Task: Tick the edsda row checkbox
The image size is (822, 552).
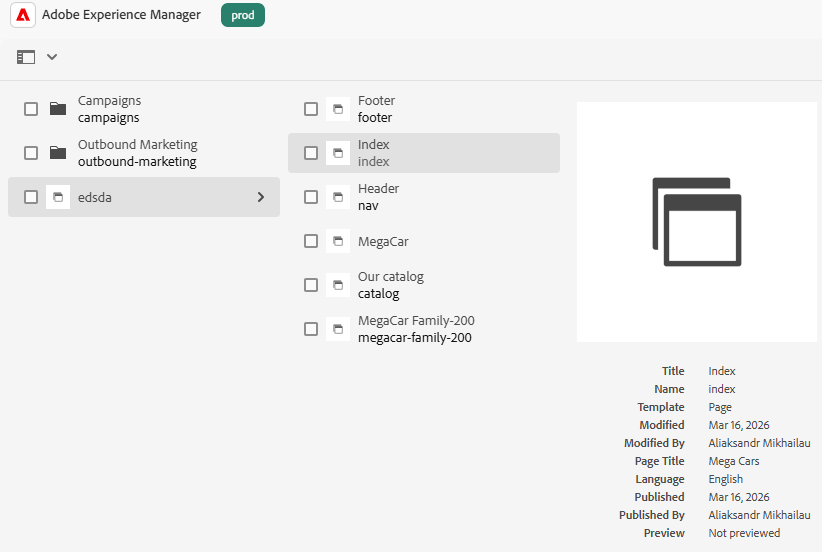Action: [x=31, y=197]
